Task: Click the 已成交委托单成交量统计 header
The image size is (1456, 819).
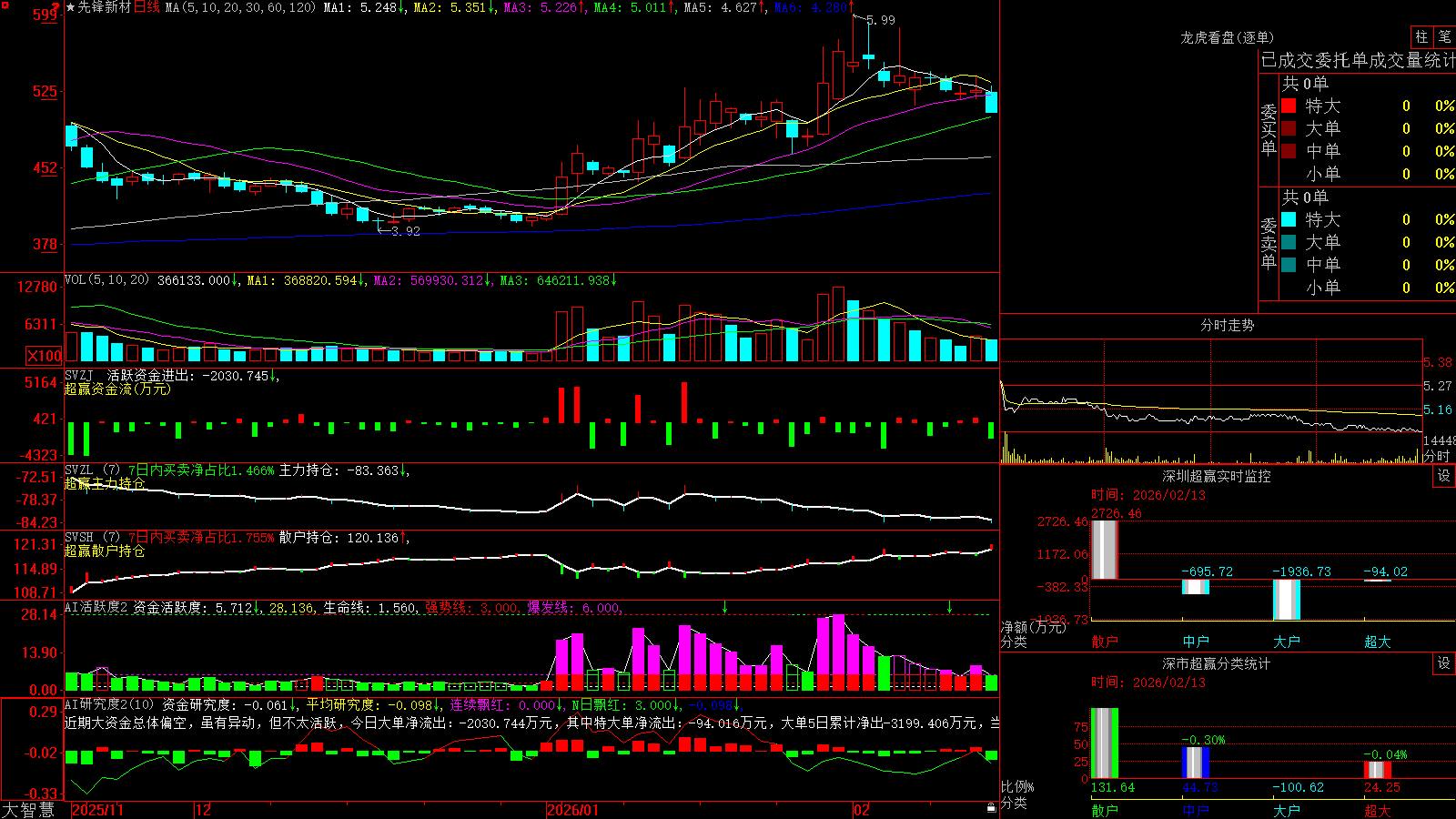Action: [x=1358, y=60]
